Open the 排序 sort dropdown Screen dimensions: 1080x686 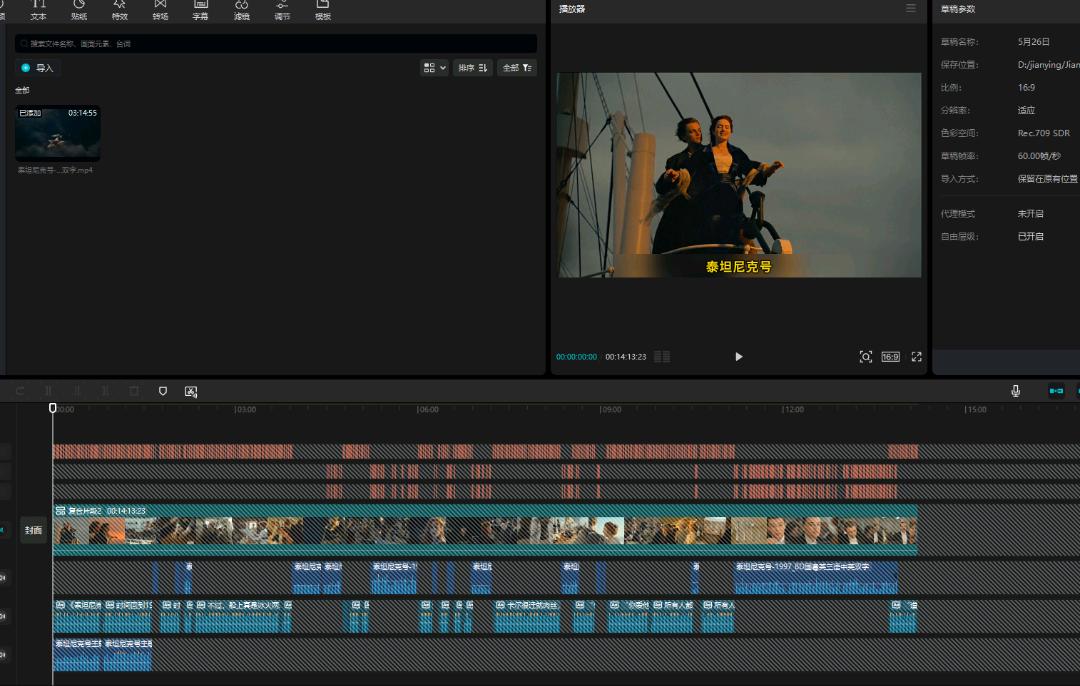pos(473,67)
